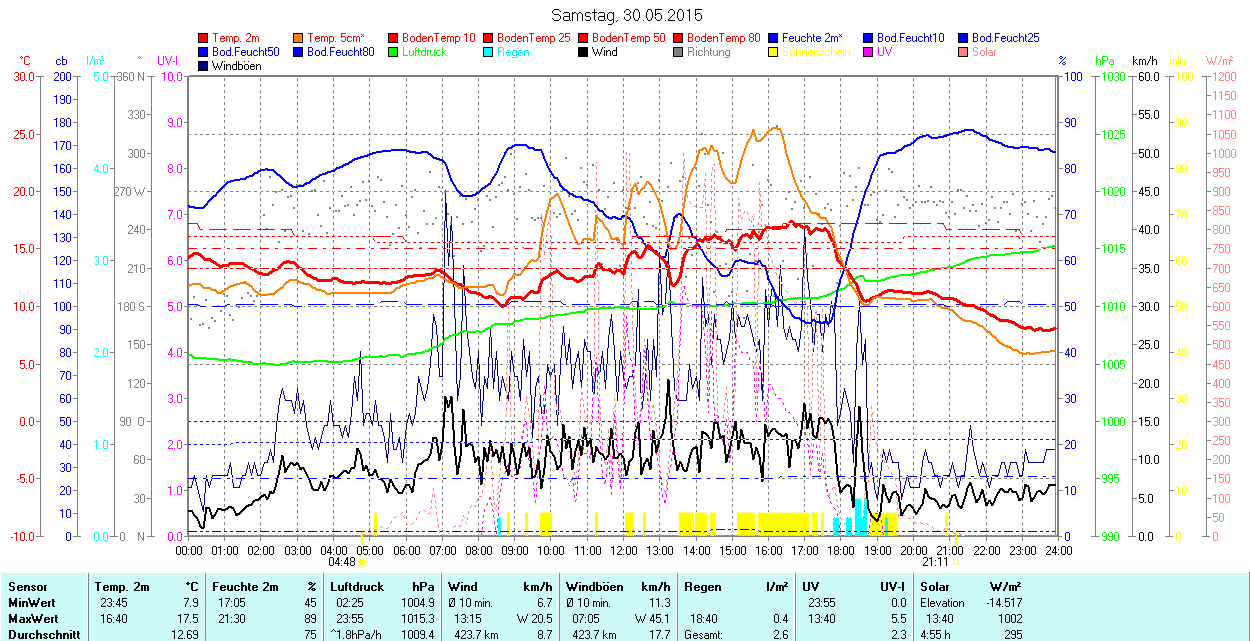Image resolution: width=1250 pixels, height=641 pixels.
Task: Click the average temperature value 12.69
Action: (185, 634)
